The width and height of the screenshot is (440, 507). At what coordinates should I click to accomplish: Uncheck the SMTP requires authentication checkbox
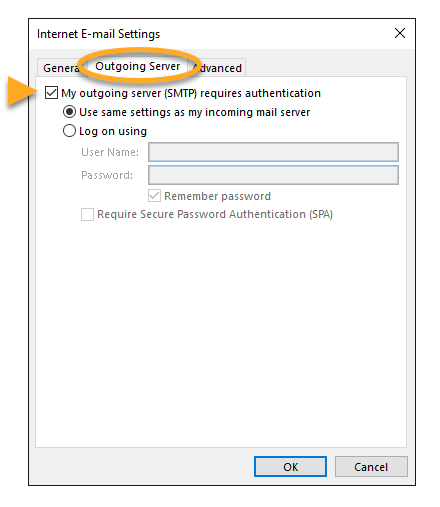click(x=51, y=93)
